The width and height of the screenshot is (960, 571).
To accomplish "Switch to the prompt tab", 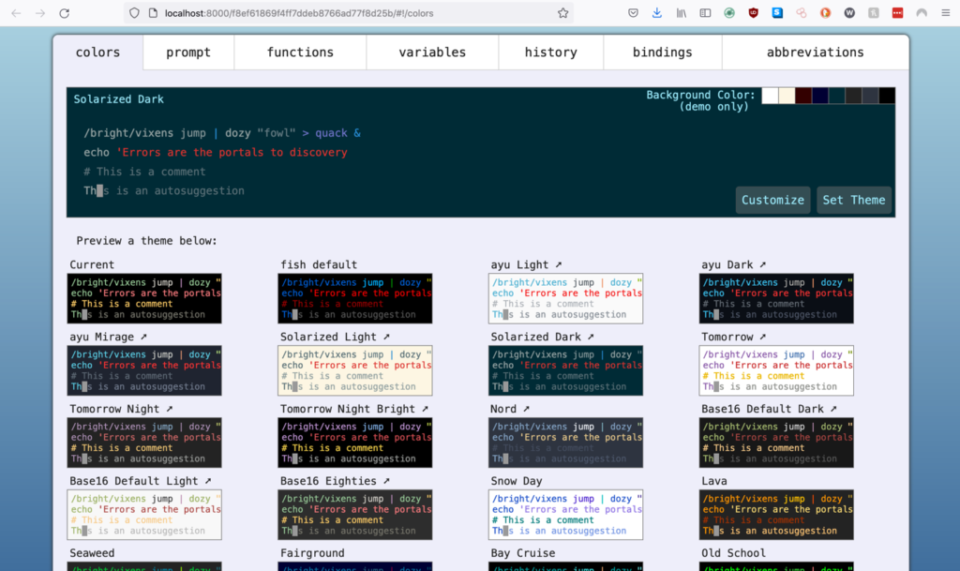I will (x=189, y=53).
